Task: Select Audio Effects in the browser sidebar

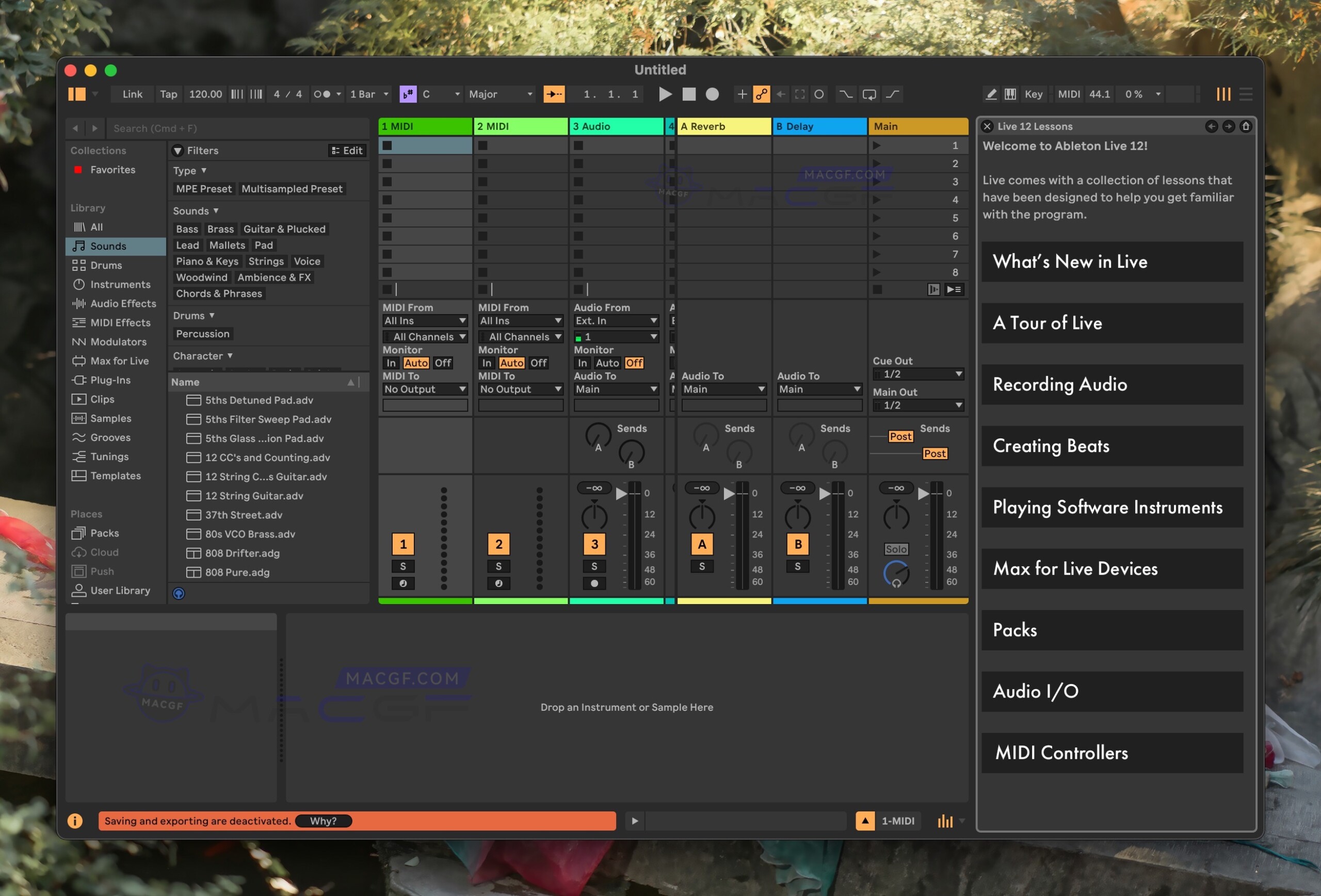Action: coord(123,303)
